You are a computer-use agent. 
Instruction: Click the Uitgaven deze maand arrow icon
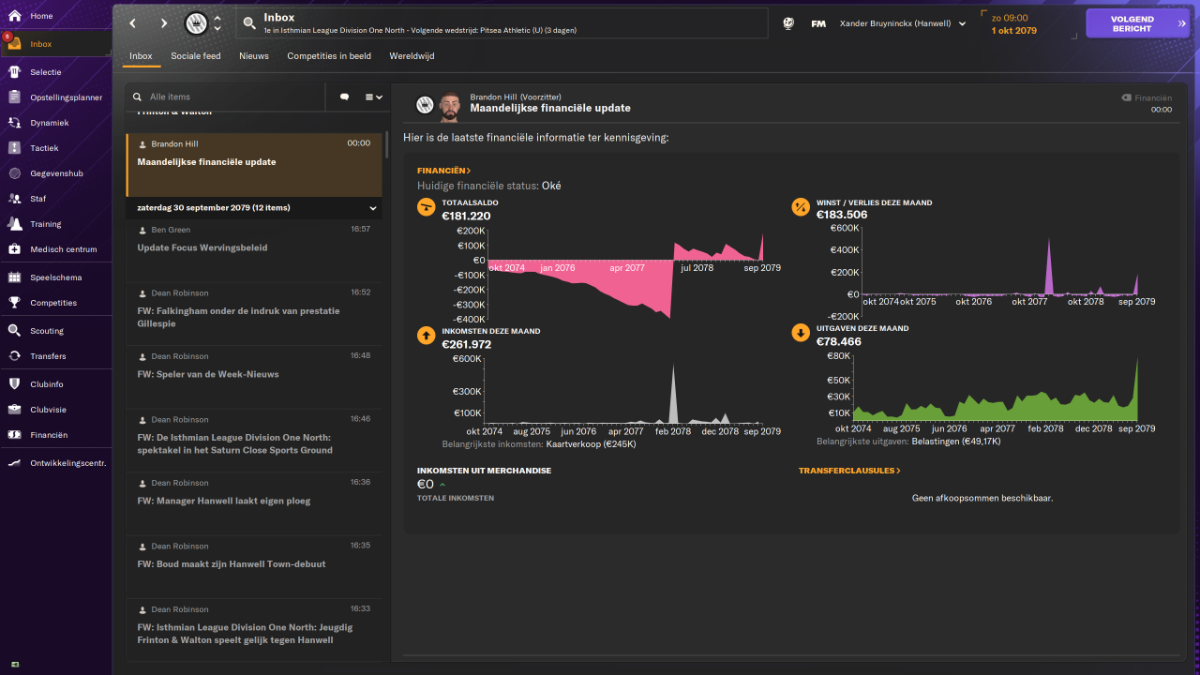800,334
